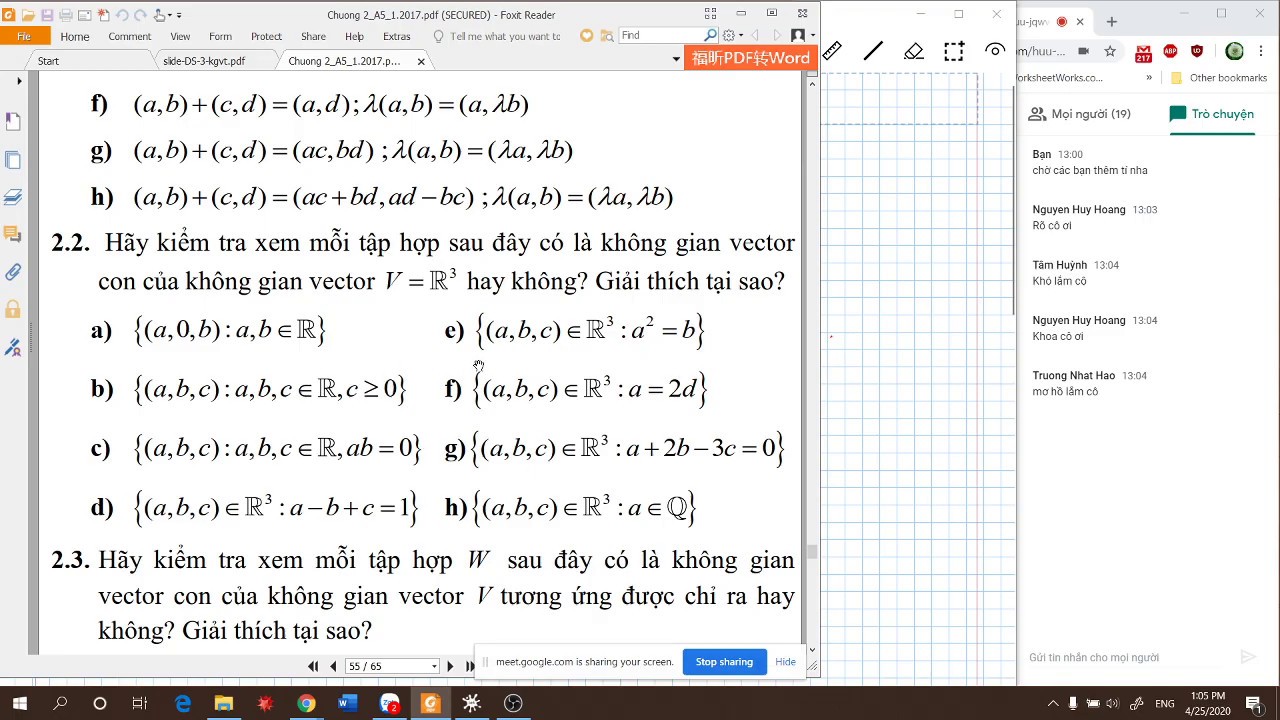
Task: Open file with Foxit quick-access Open icon
Action: [x=27, y=15]
